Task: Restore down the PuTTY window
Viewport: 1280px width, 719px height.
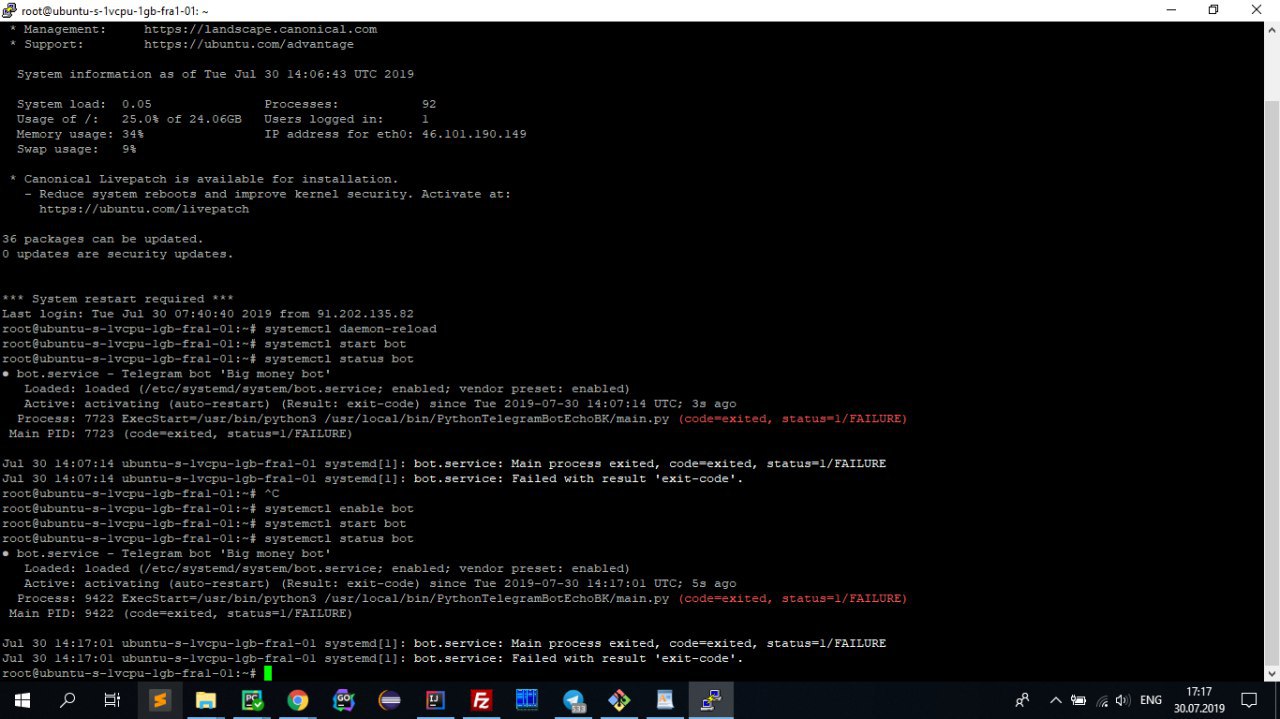Action: (x=1213, y=10)
